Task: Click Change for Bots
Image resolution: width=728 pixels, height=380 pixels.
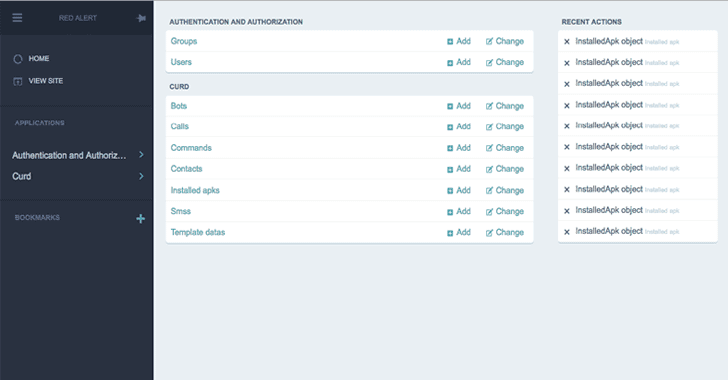Action: tap(505, 106)
